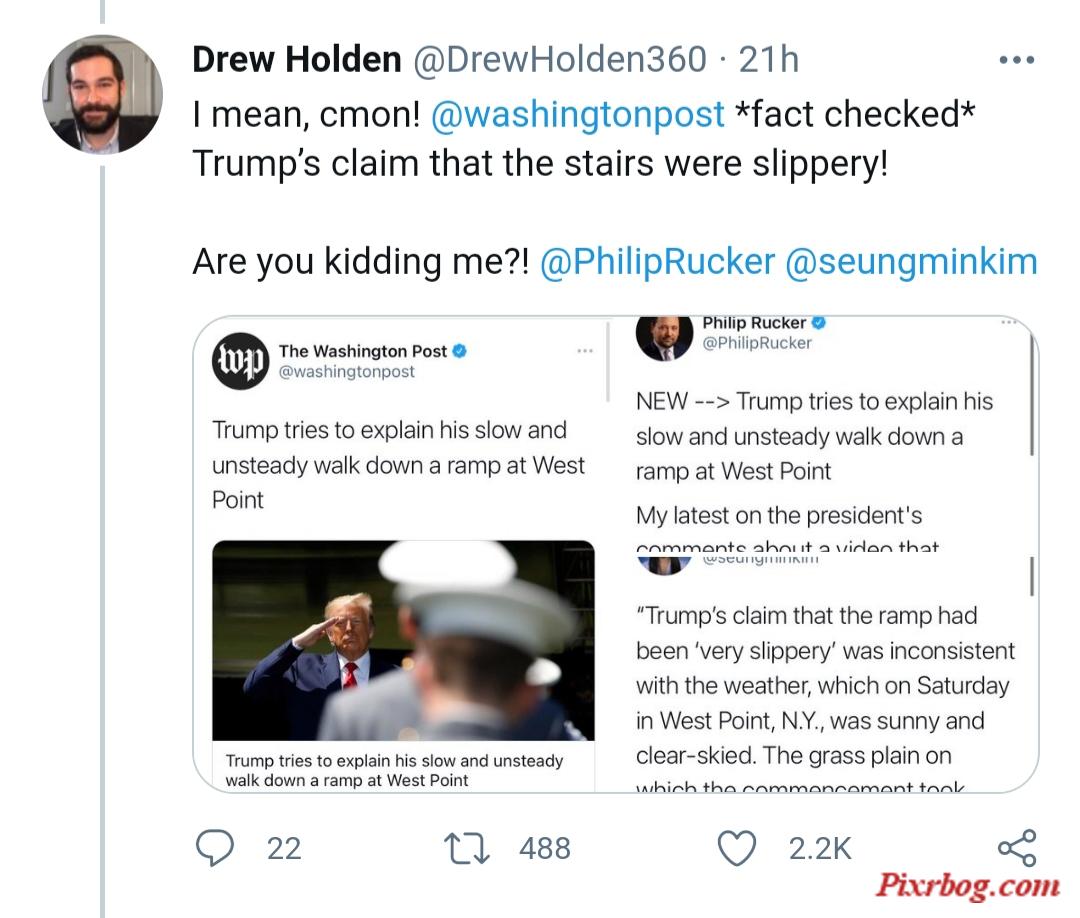
Task: Click the Drew Holden display name
Action: click(297, 59)
